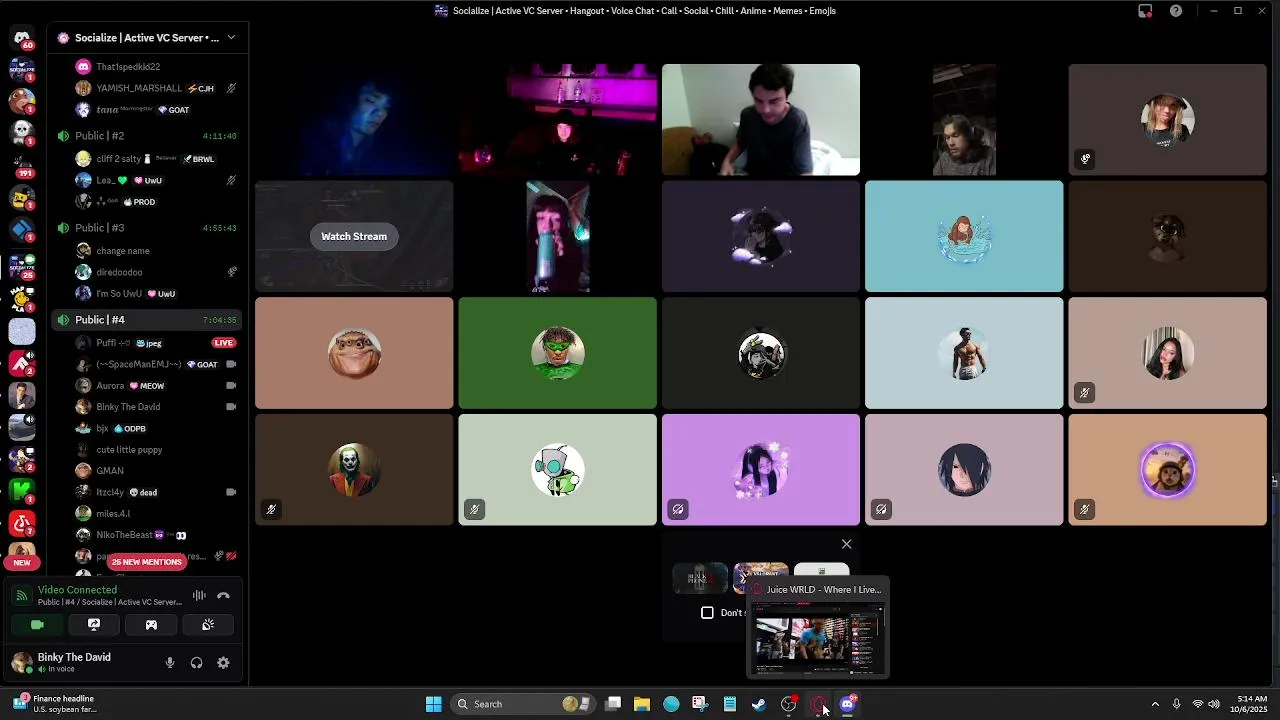
Task: Open Discord direct messages home icon
Action: click(x=22, y=38)
